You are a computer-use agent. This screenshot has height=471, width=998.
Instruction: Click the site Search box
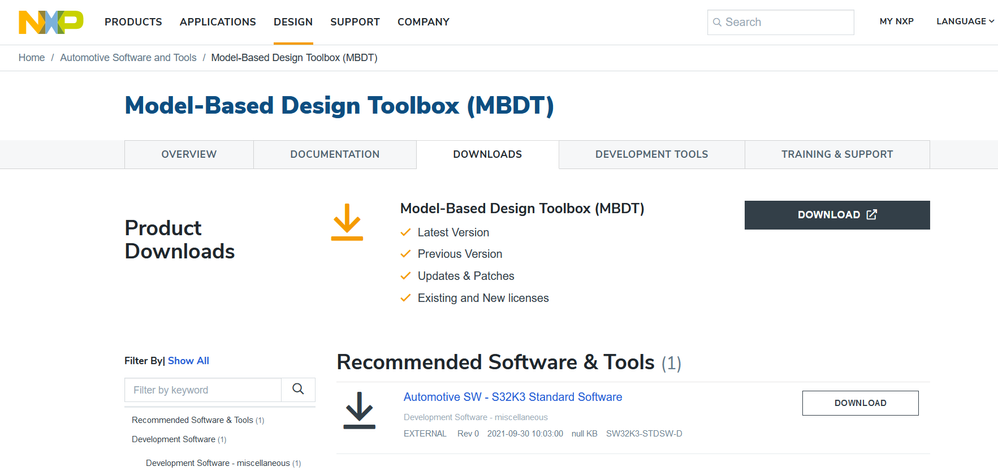click(780, 22)
